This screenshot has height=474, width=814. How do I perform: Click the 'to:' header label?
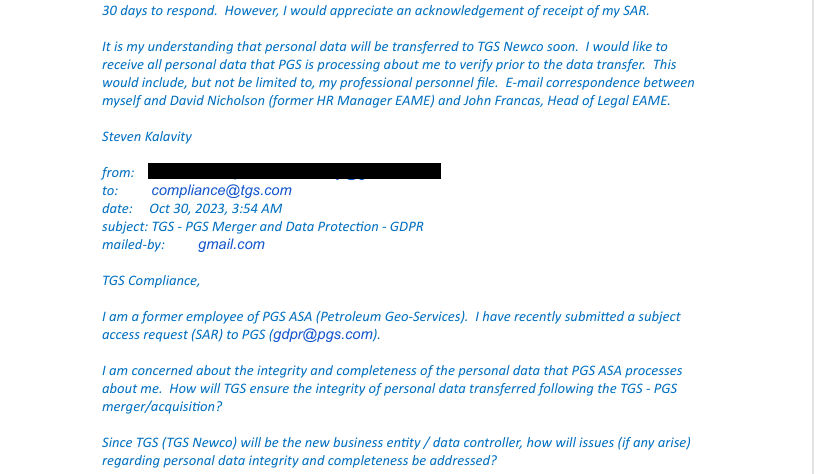[110, 191]
